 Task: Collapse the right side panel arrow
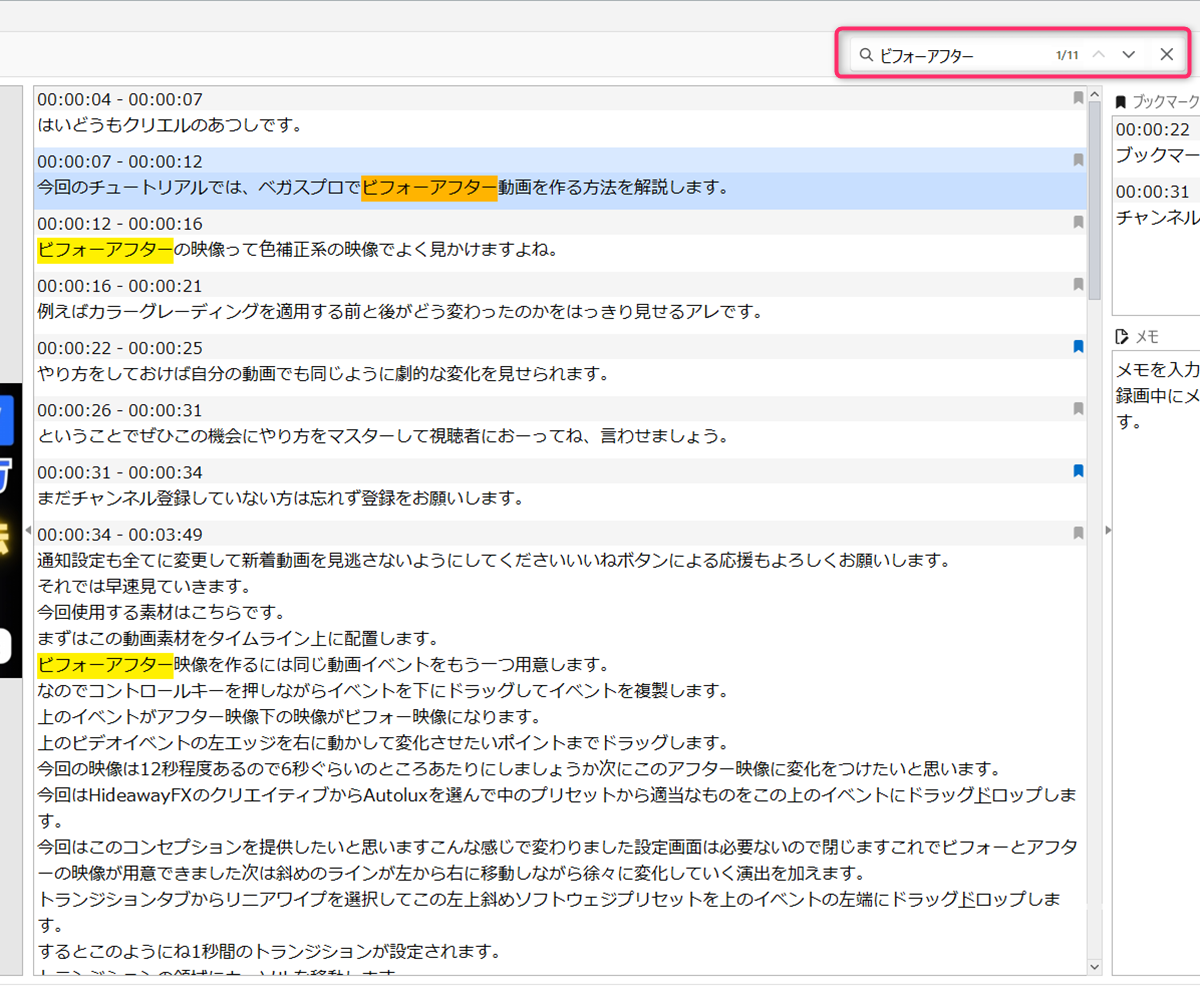click(x=1107, y=530)
